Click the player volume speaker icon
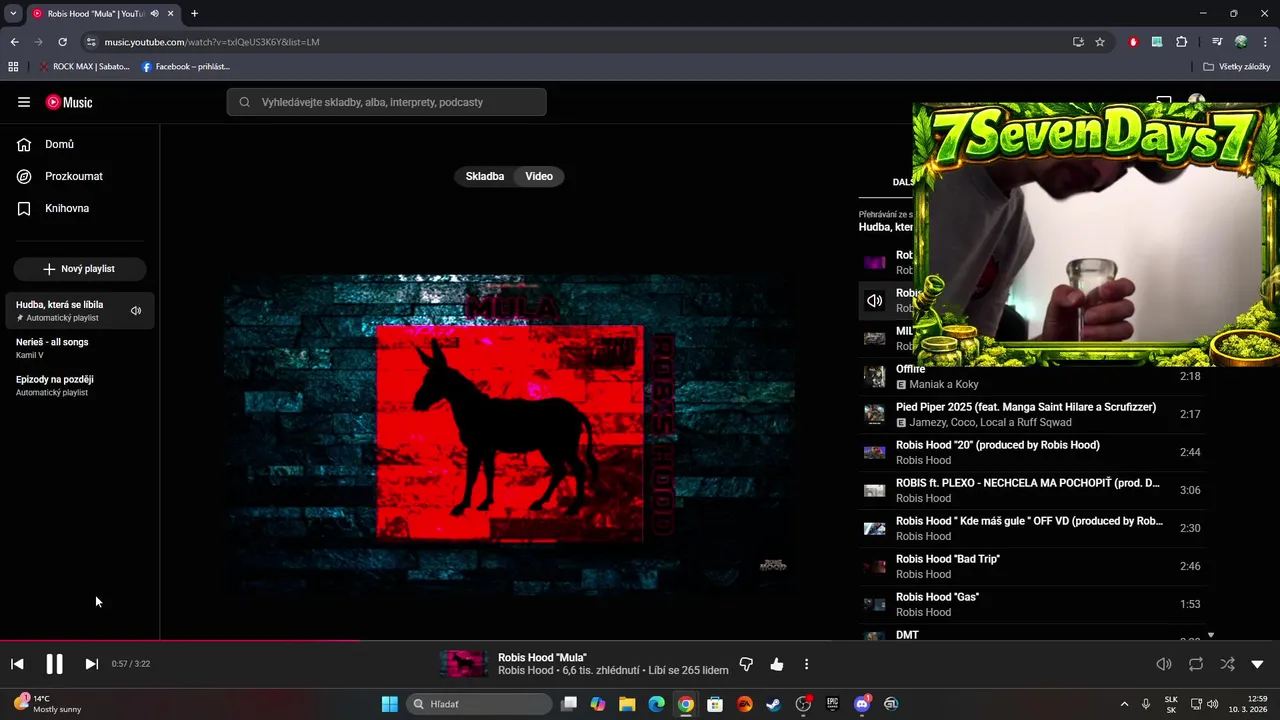The image size is (1280, 720). click(1164, 664)
